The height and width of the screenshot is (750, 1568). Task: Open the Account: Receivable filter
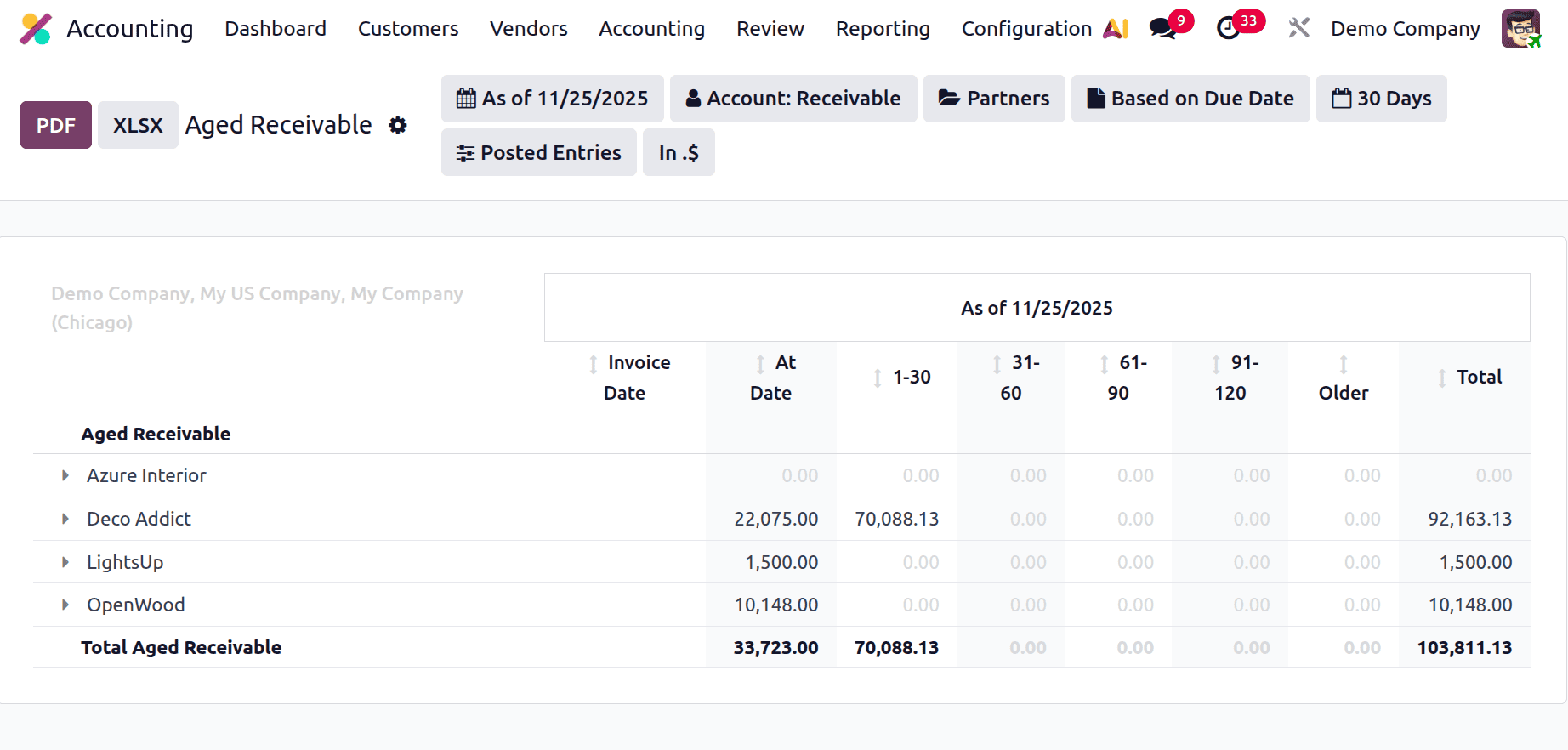(x=793, y=99)
